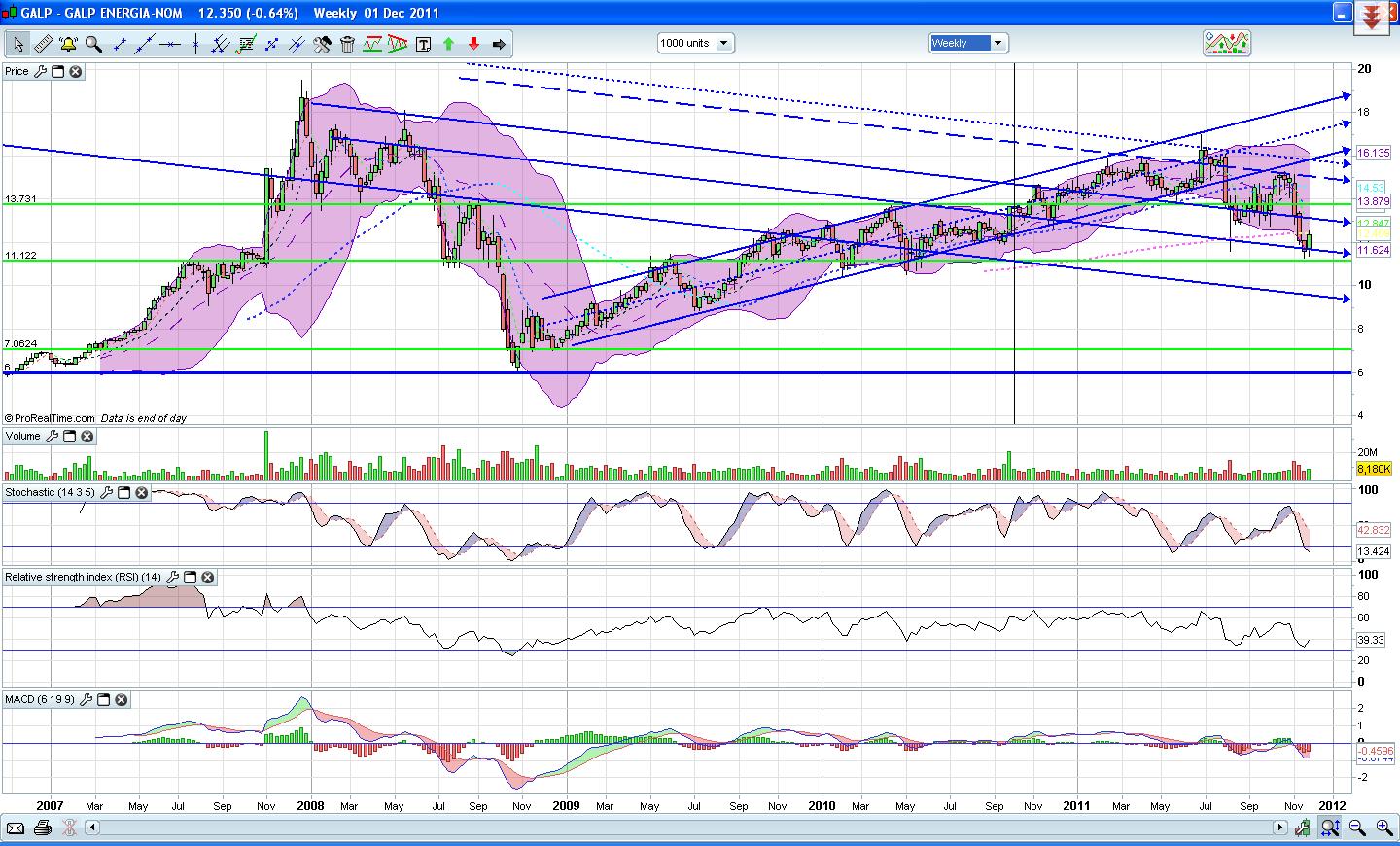Open Volume panel wrench settings

click(x=52, y=437)
